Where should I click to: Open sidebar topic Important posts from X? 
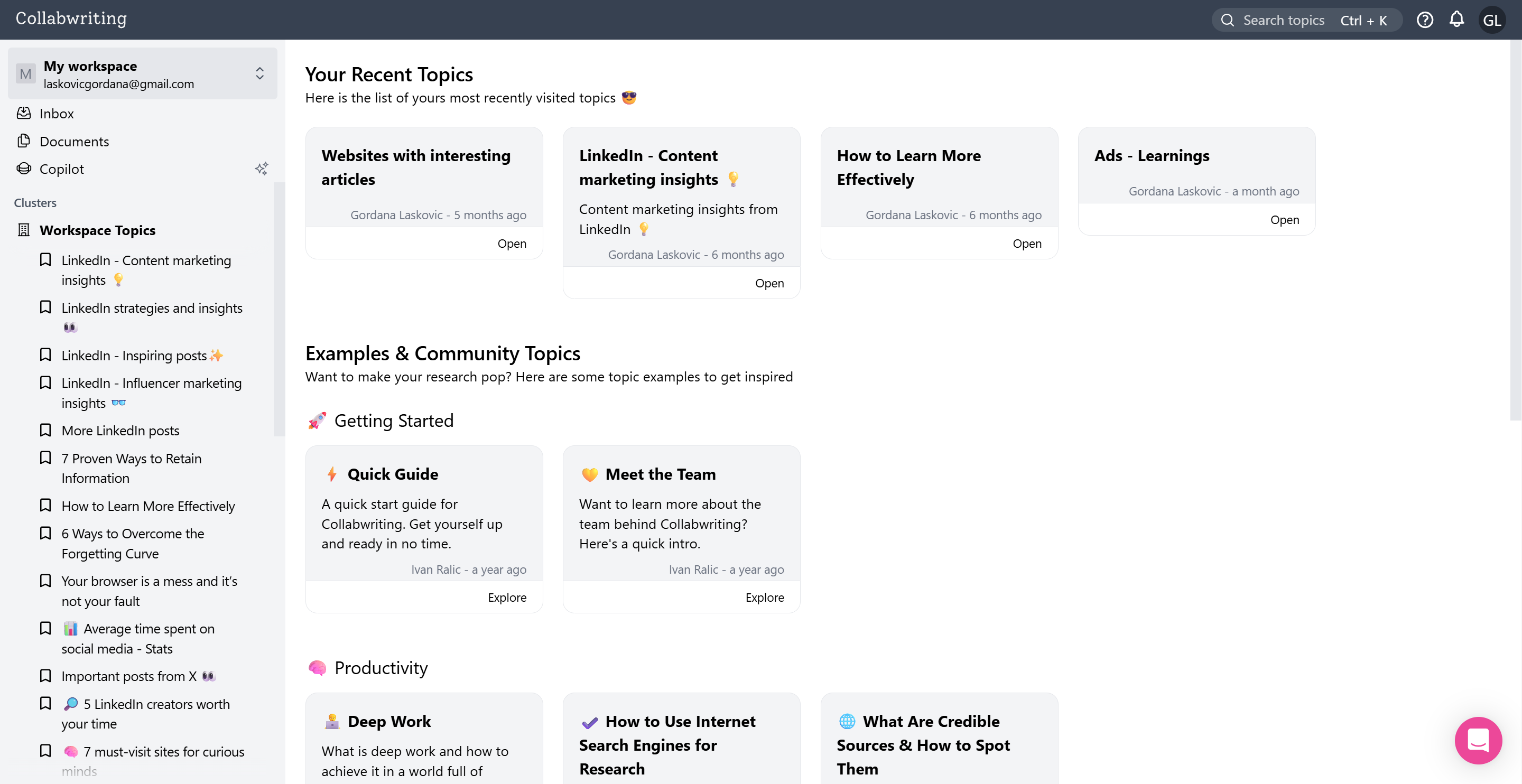pyautogui.click(x=139, y=676)
